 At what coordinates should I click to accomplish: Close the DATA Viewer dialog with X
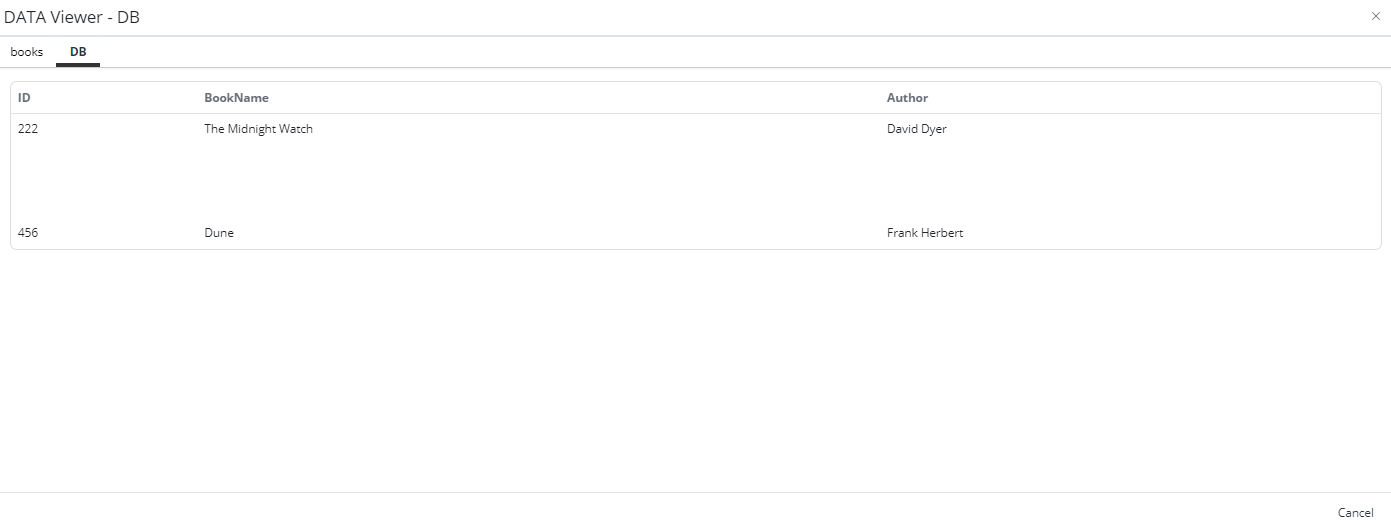tap(1375, 16)
